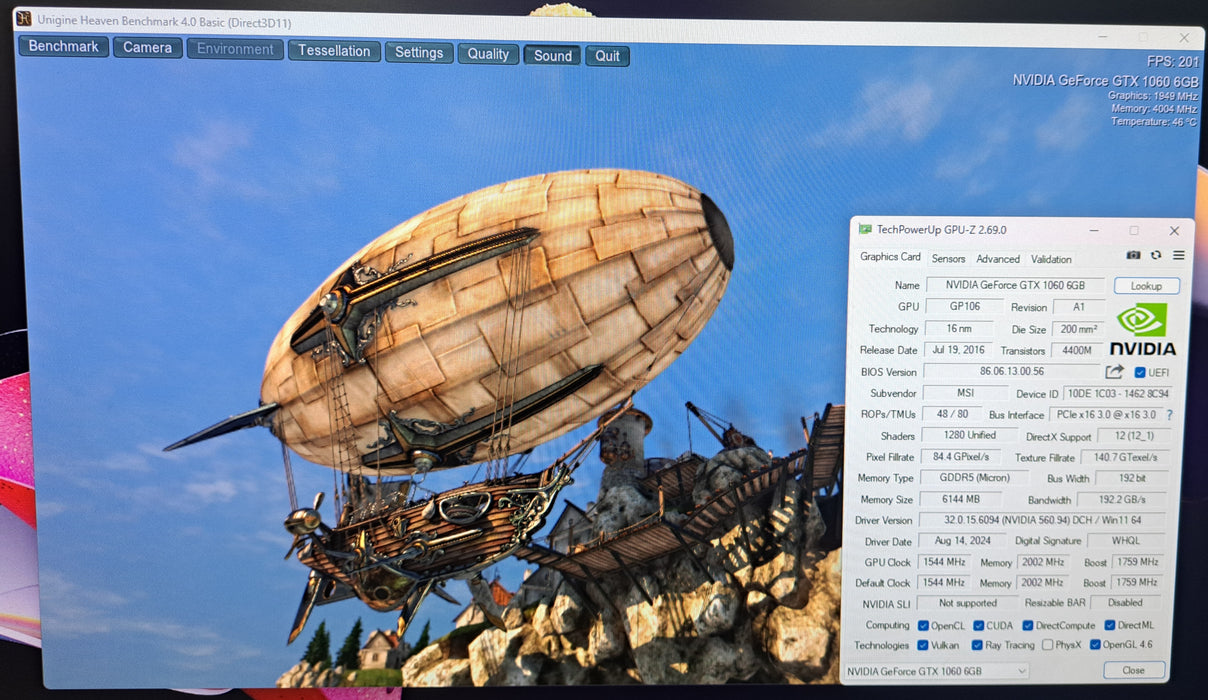This screenshot has height=700, width=1208.
Task: Click the GPU-Z refresh icon
Action: click(1156, 256)
